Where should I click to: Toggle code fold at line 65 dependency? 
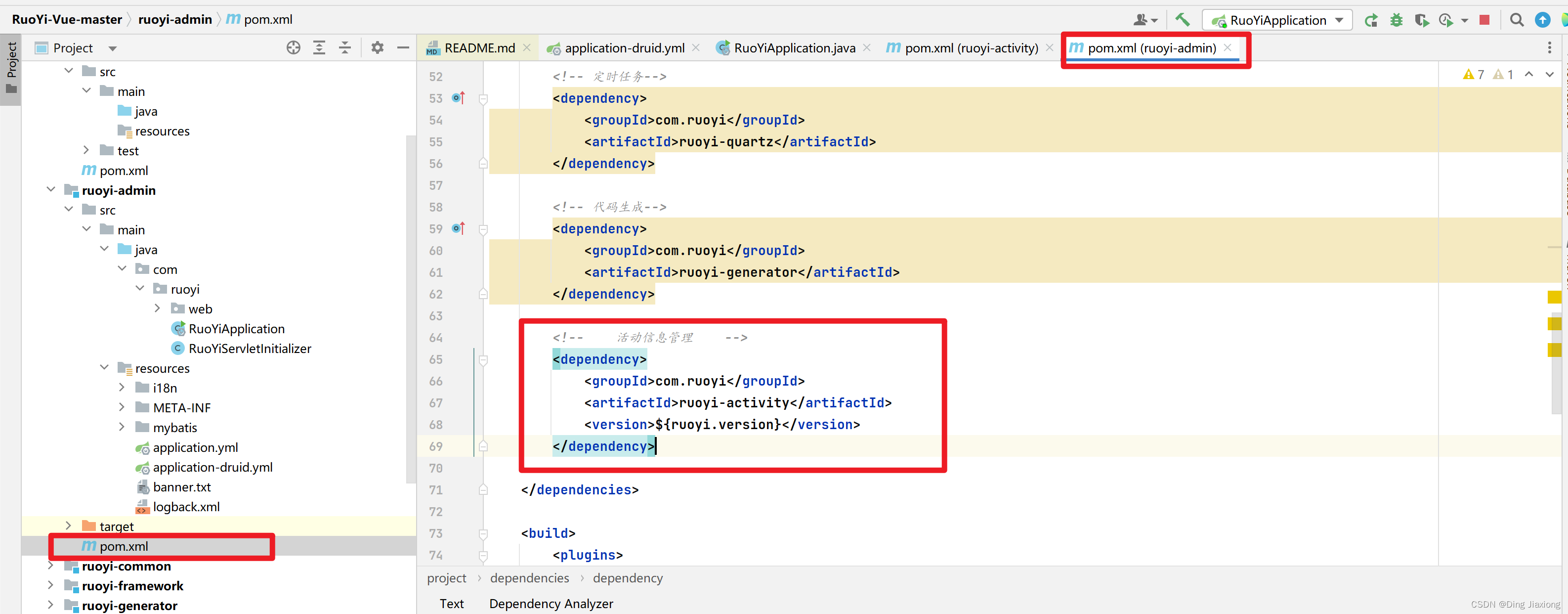[x=483, y=360]
